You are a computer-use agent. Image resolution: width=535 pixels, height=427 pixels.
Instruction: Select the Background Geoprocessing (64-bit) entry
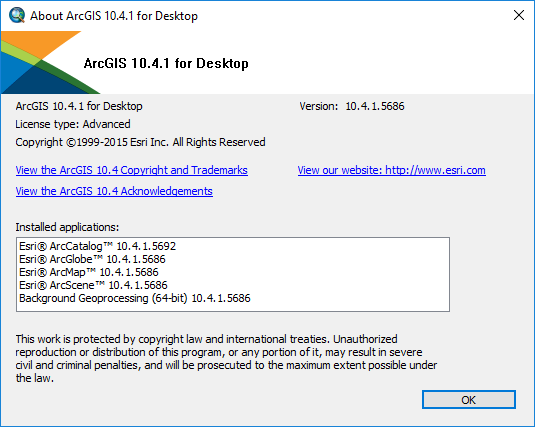[134, 298]
